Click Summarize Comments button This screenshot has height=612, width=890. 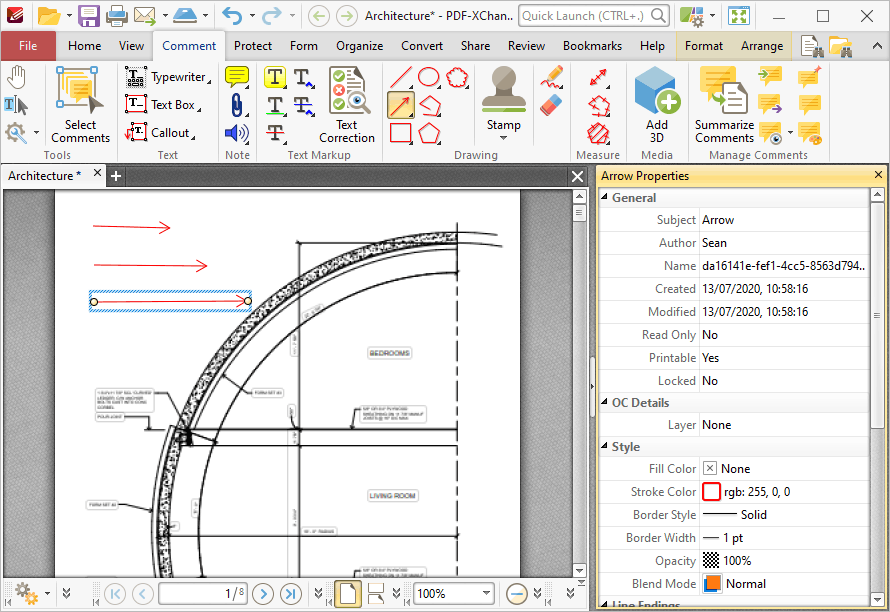click(724, 105)
